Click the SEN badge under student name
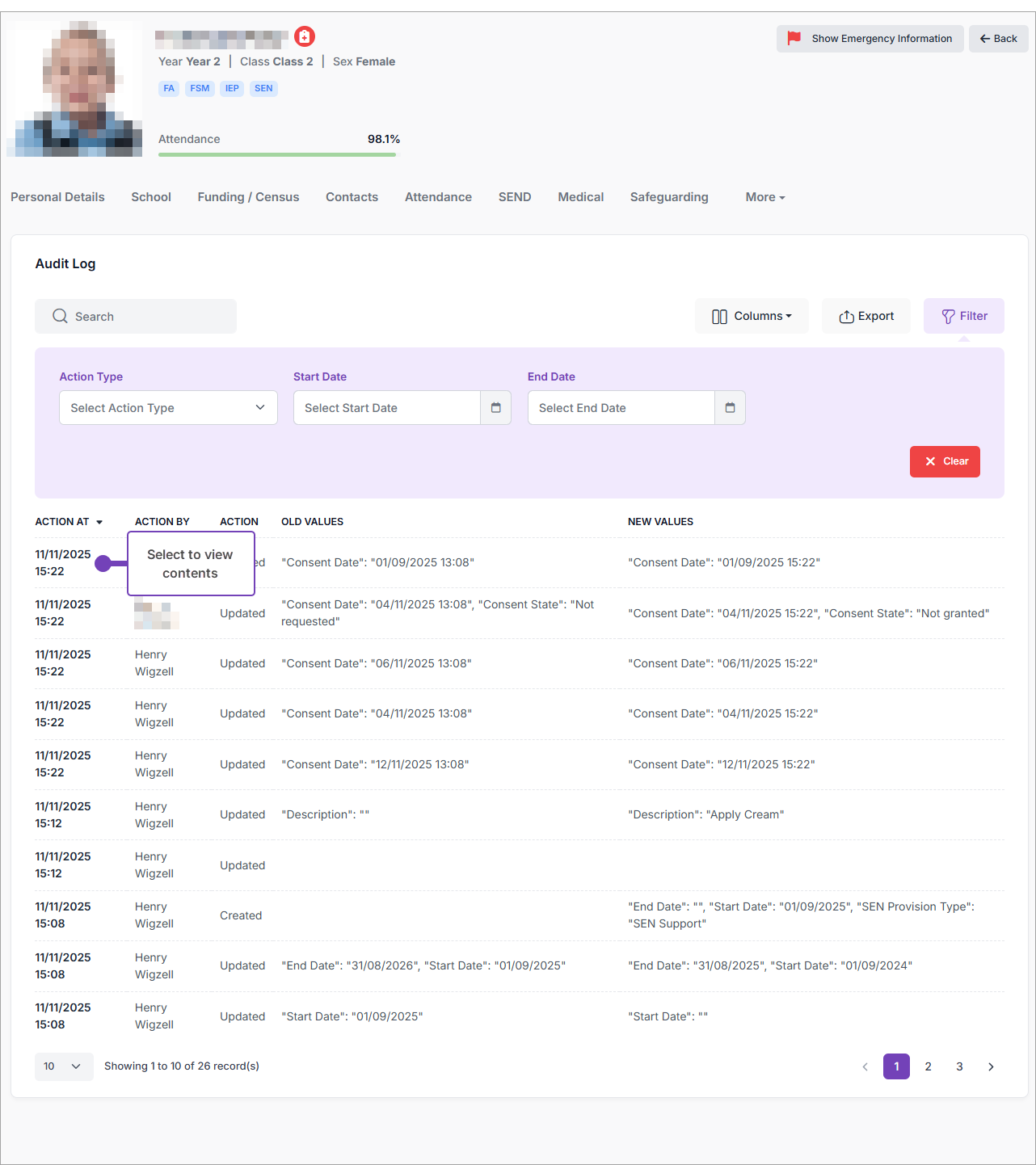Screen dimensions: 1036x1165 pos(263,89)
